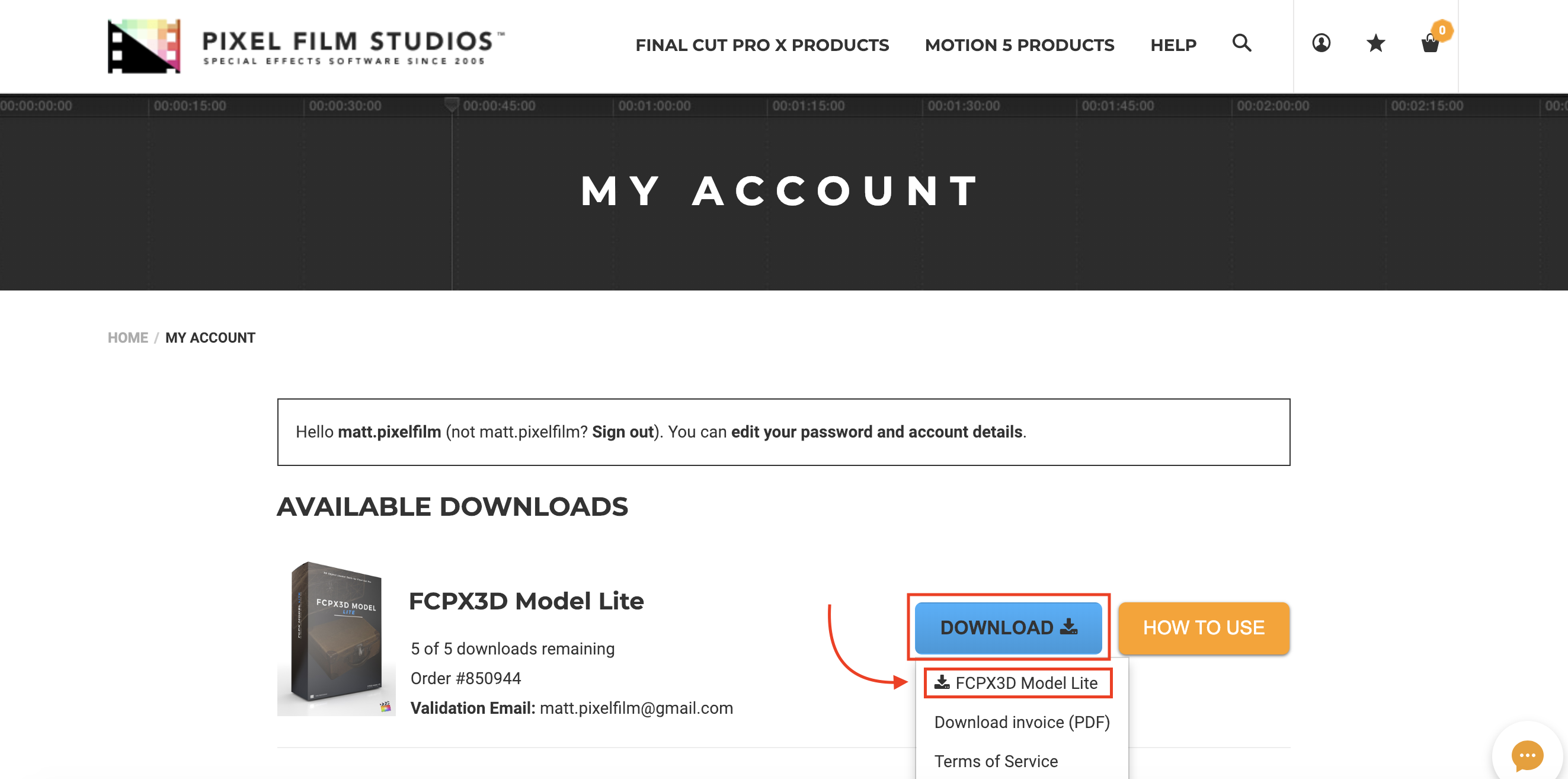Screen dimensions: 1568x779
Task: Click the FCPX3D Model Lite product title
Action: [x=526, y=602]
